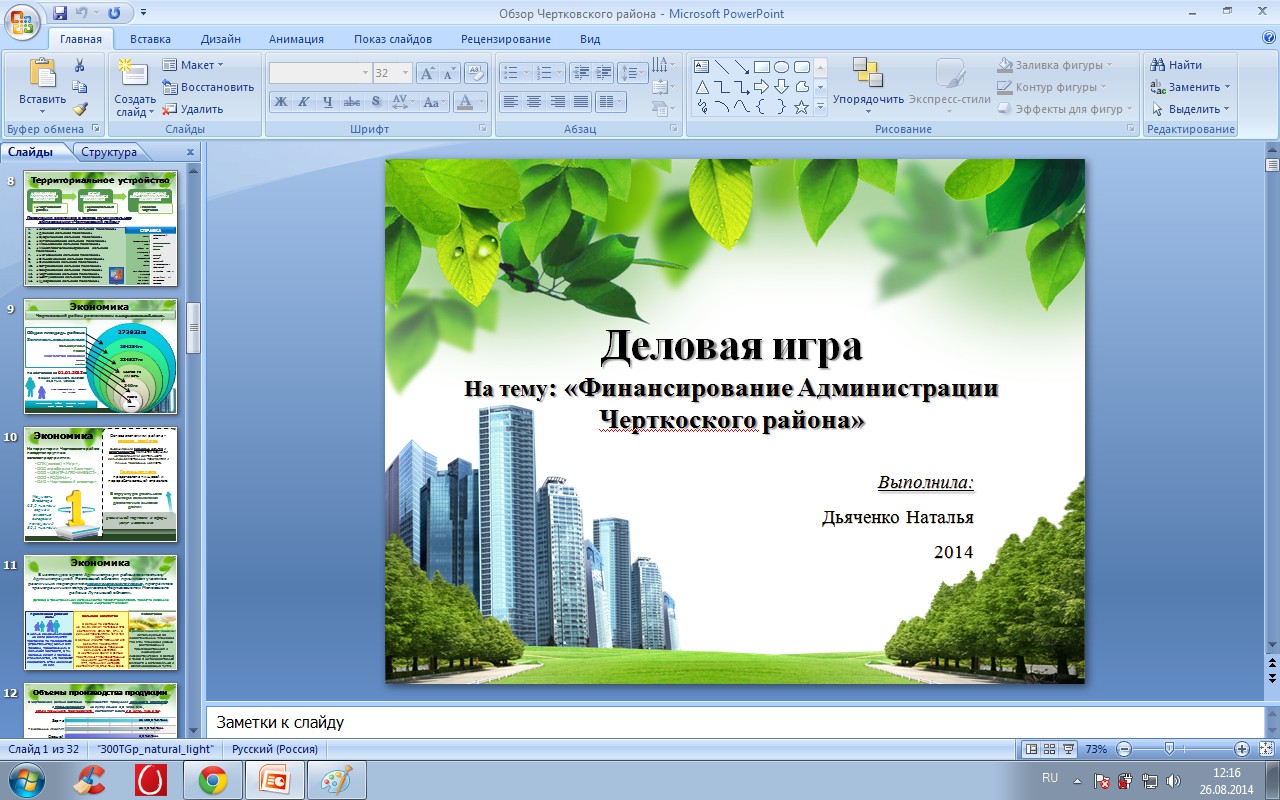1280x800 pixels.
Task: Click the Cut scissors icon
Action: point(80,65)
